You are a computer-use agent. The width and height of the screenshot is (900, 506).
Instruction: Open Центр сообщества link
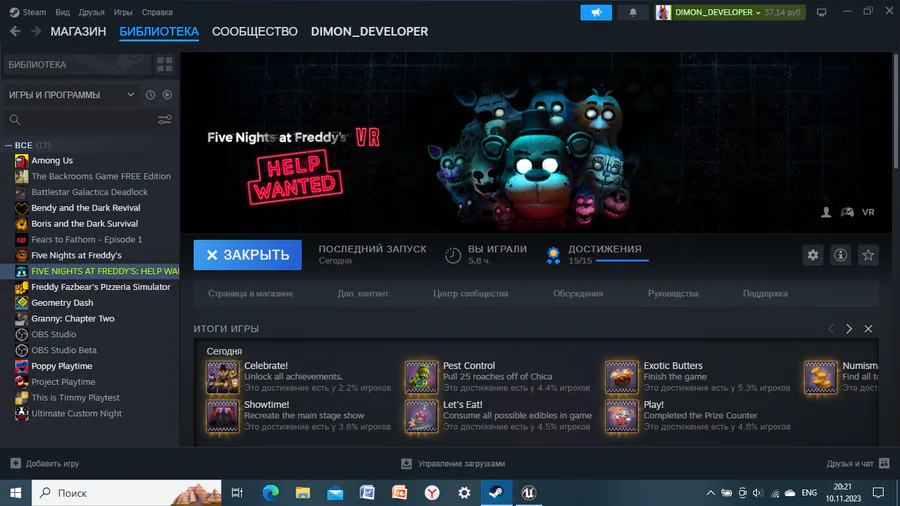pyautogui.click(x=471, y=294)
